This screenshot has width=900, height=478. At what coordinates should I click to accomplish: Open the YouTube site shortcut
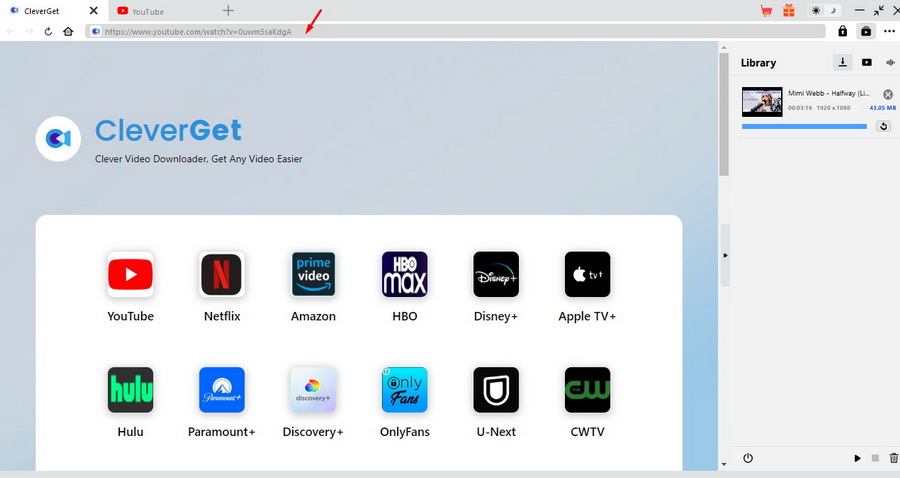pyautogui.click(x=130, y=274)
